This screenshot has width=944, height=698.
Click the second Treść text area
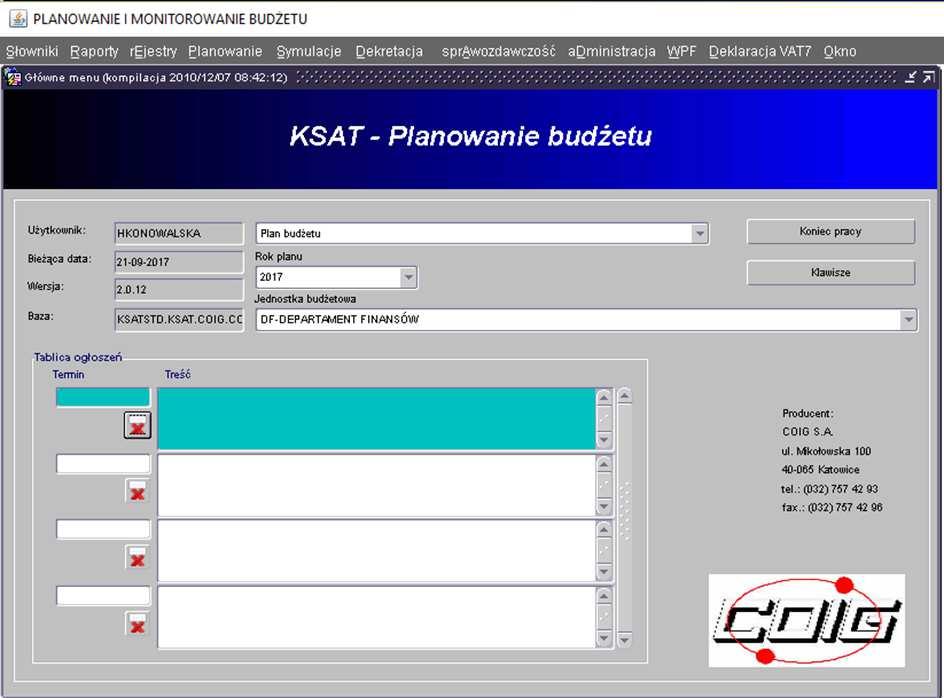coord(376,485)
